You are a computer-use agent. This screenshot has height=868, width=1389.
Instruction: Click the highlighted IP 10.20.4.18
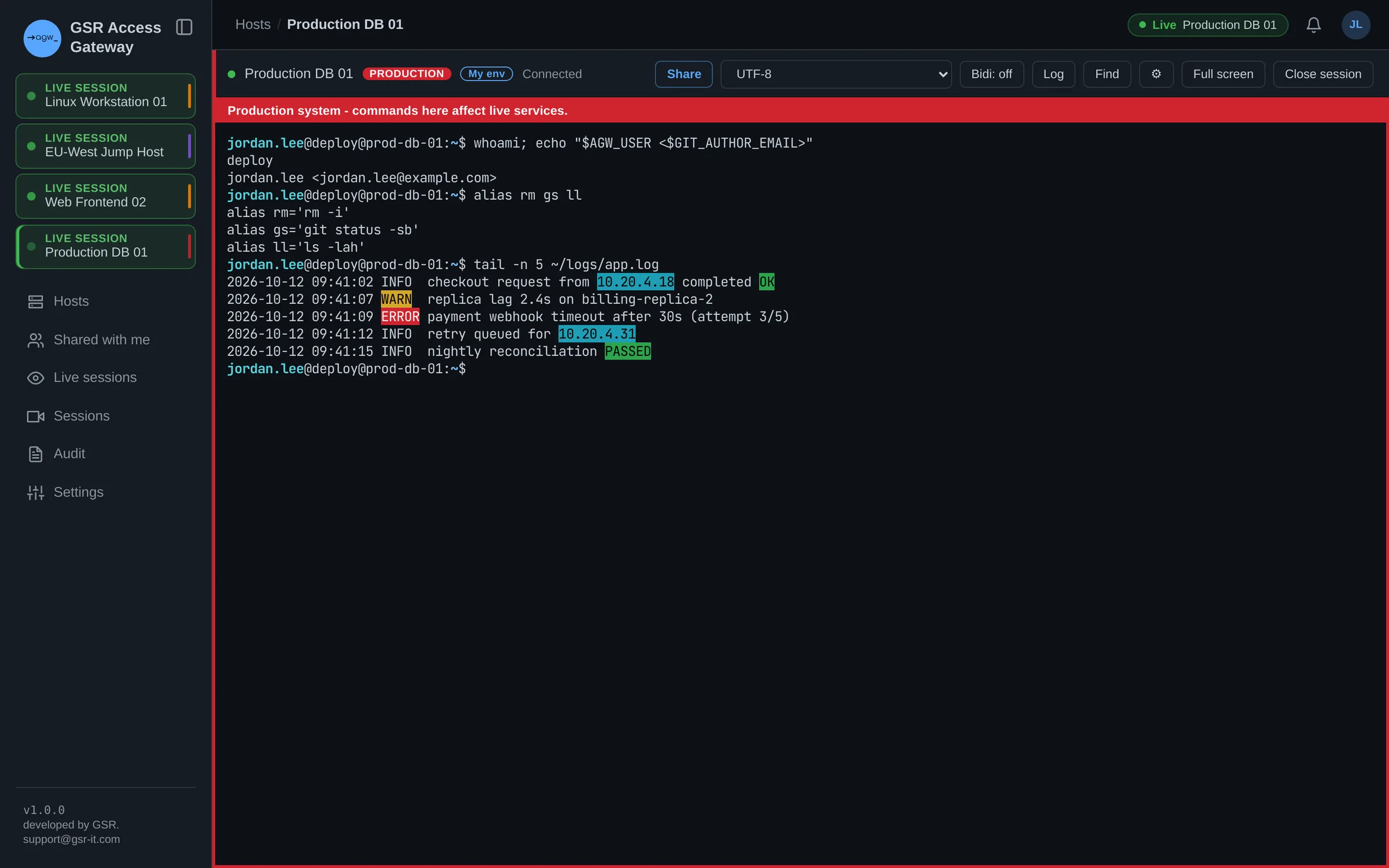(635, 282)
